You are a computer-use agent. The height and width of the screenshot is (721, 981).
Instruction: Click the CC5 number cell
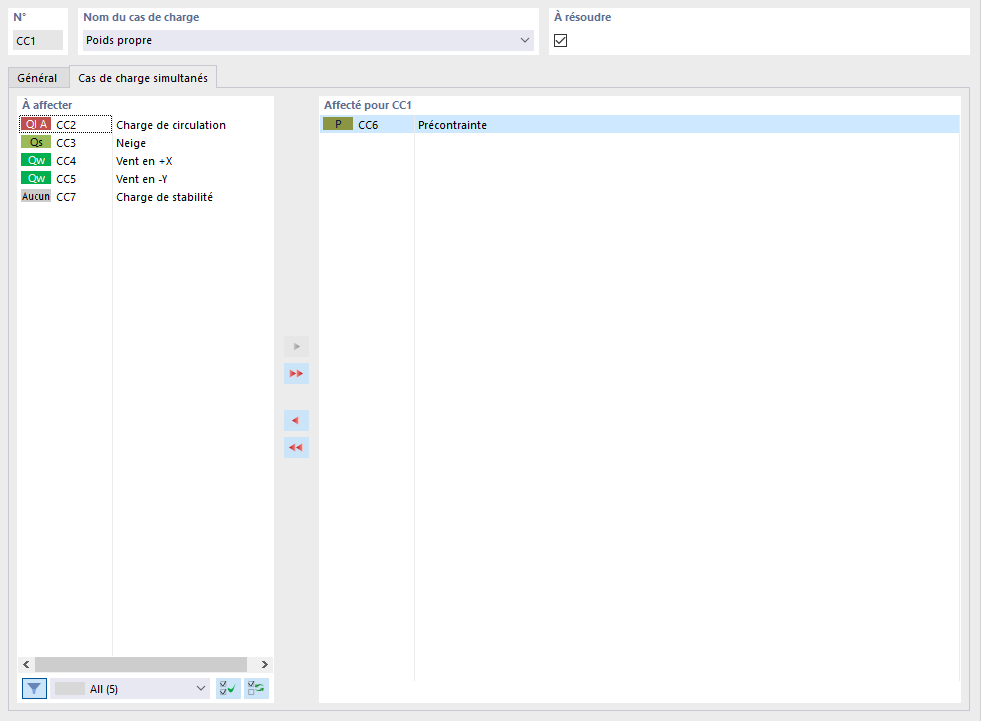66,180
